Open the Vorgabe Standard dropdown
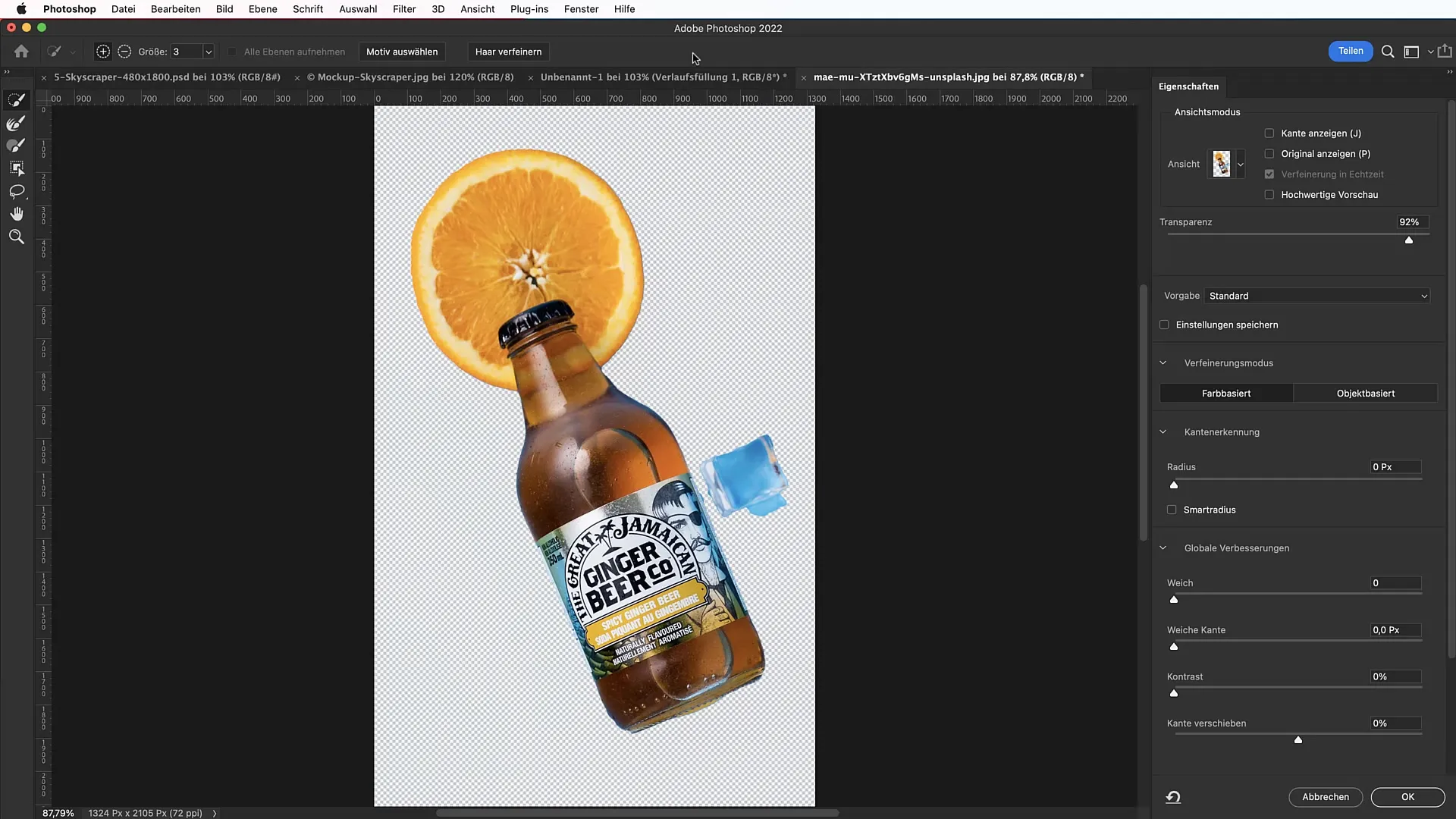 [x=1317, y=296]
